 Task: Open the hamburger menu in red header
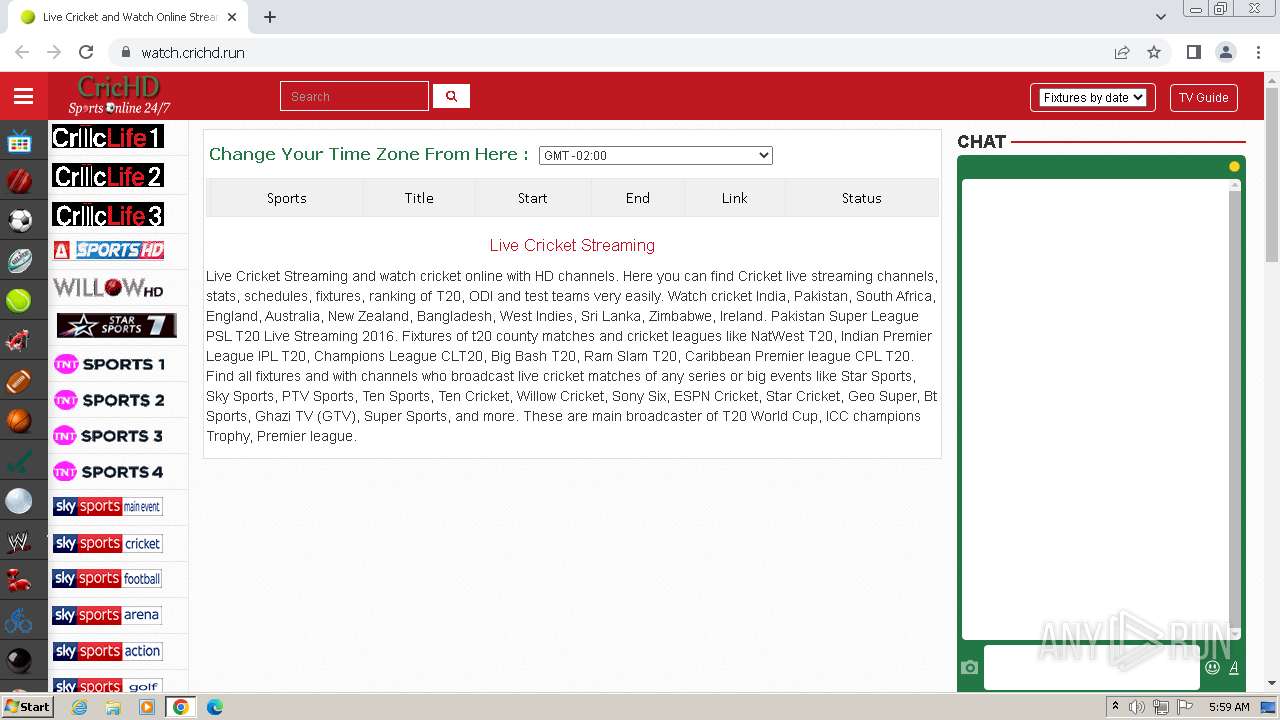(24, 96)
